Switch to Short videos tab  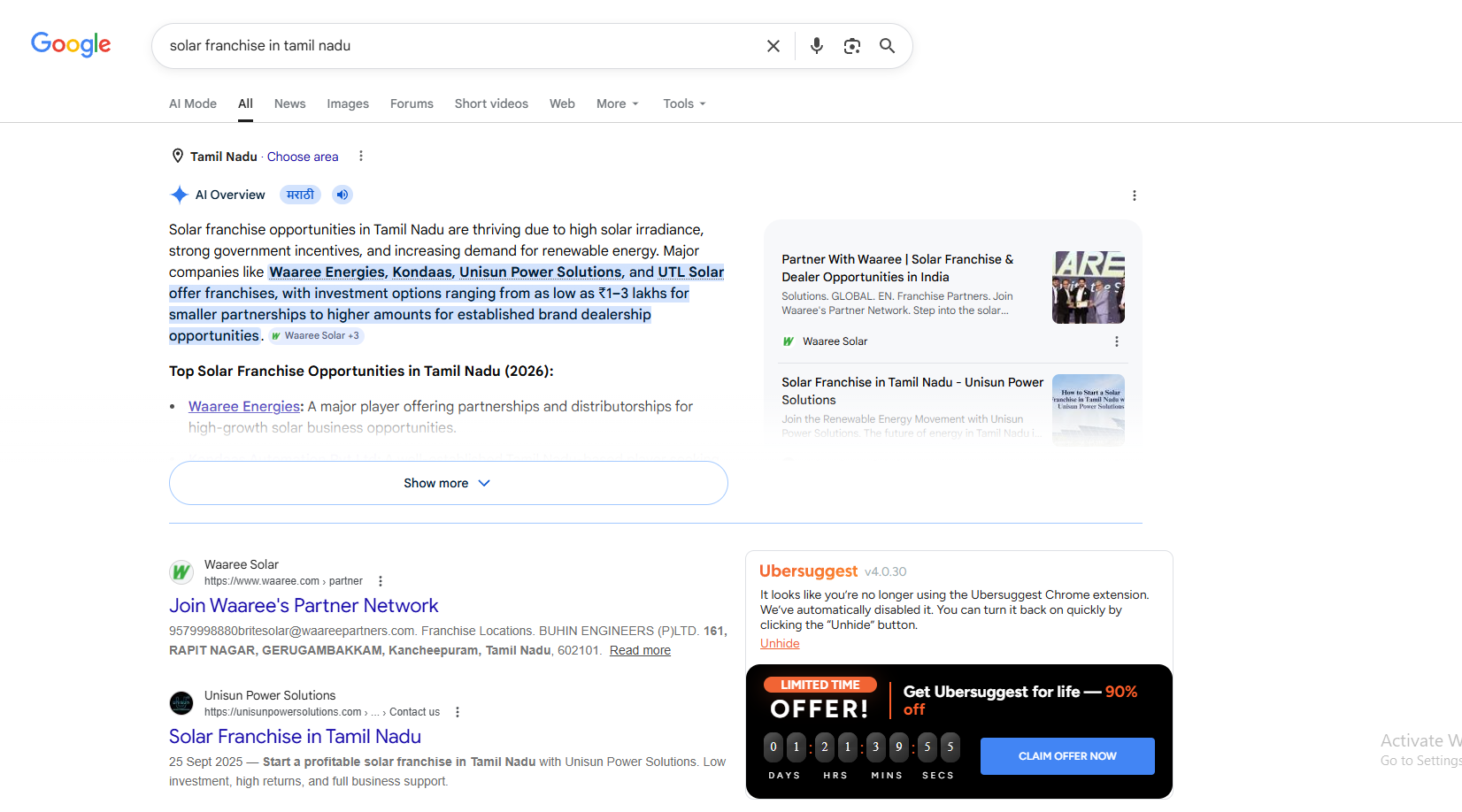tap(491, 103)
